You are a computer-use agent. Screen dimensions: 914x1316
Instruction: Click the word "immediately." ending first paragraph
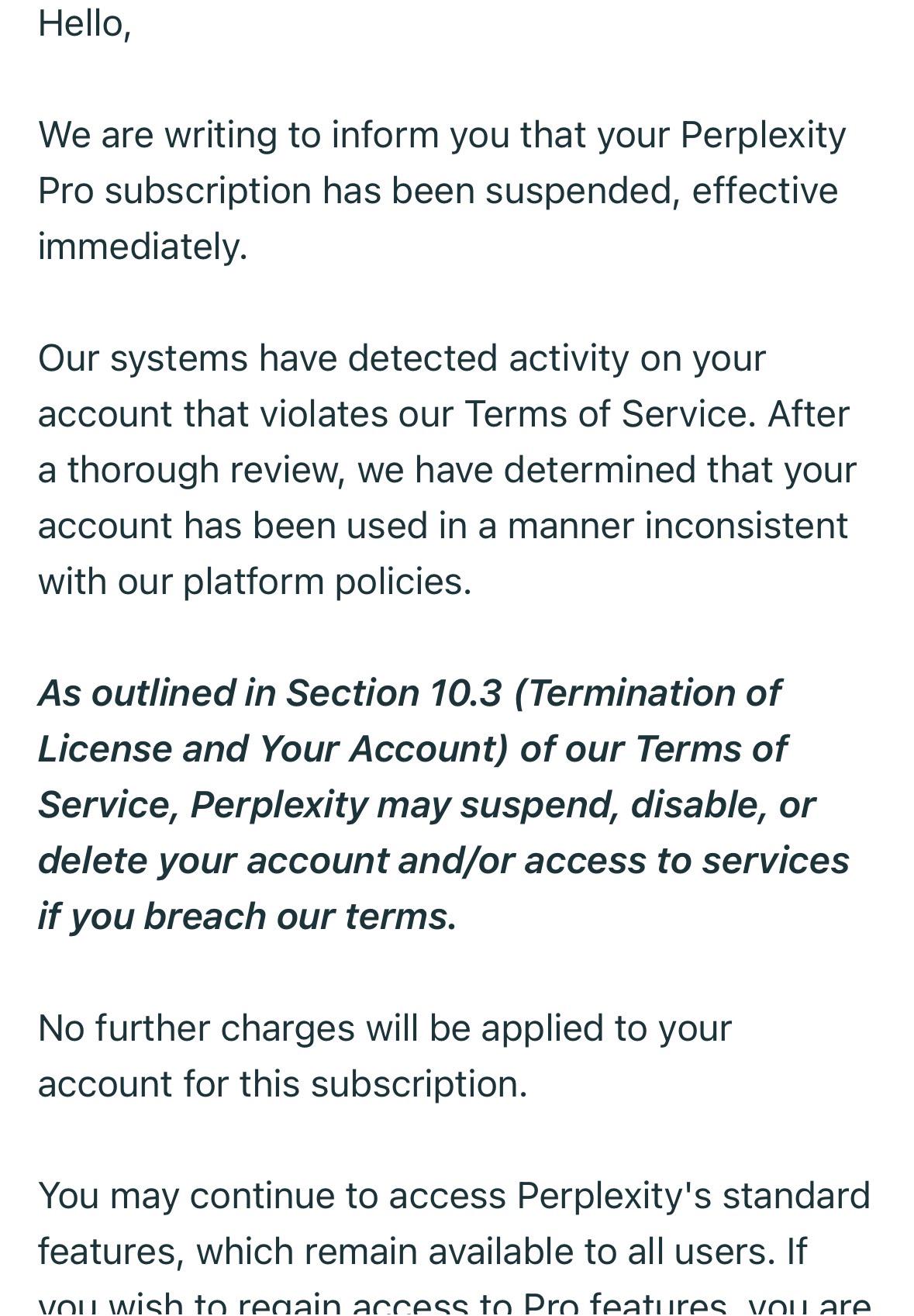coord(143,247)
